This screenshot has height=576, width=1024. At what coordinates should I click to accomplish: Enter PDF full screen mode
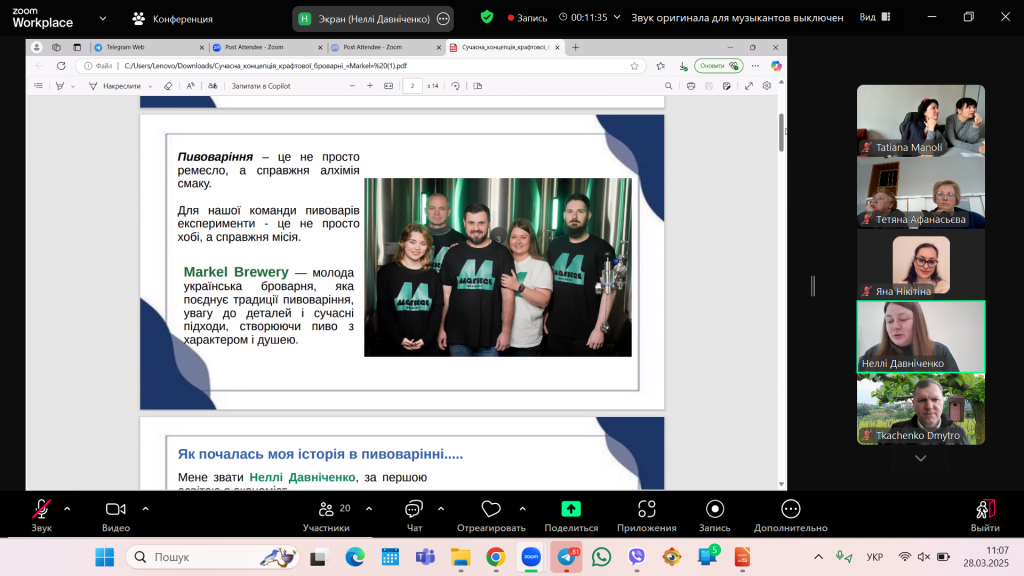[x=748, y=86]
